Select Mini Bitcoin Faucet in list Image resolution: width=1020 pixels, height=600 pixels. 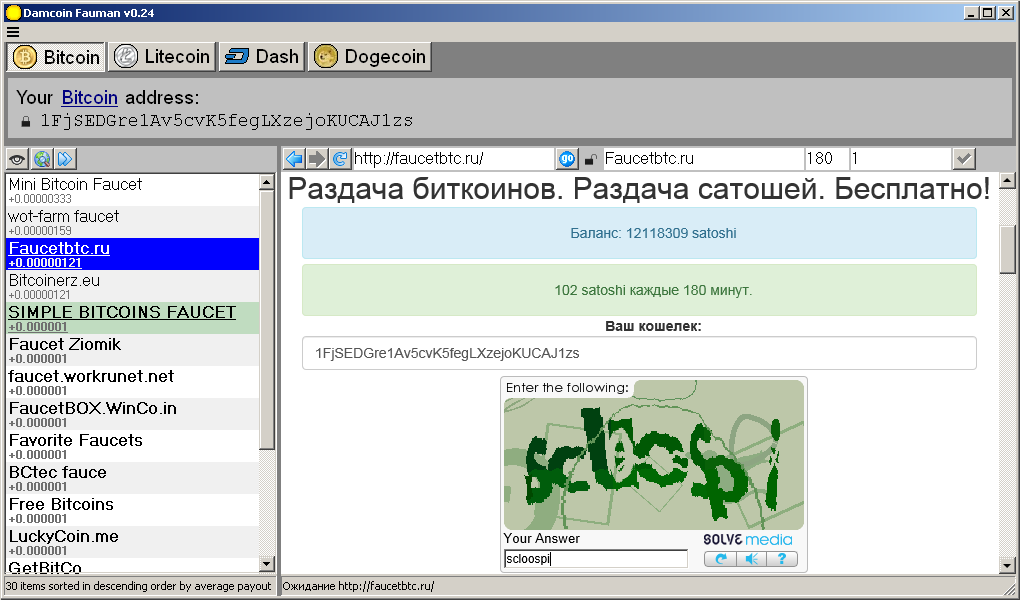[133, 190]
